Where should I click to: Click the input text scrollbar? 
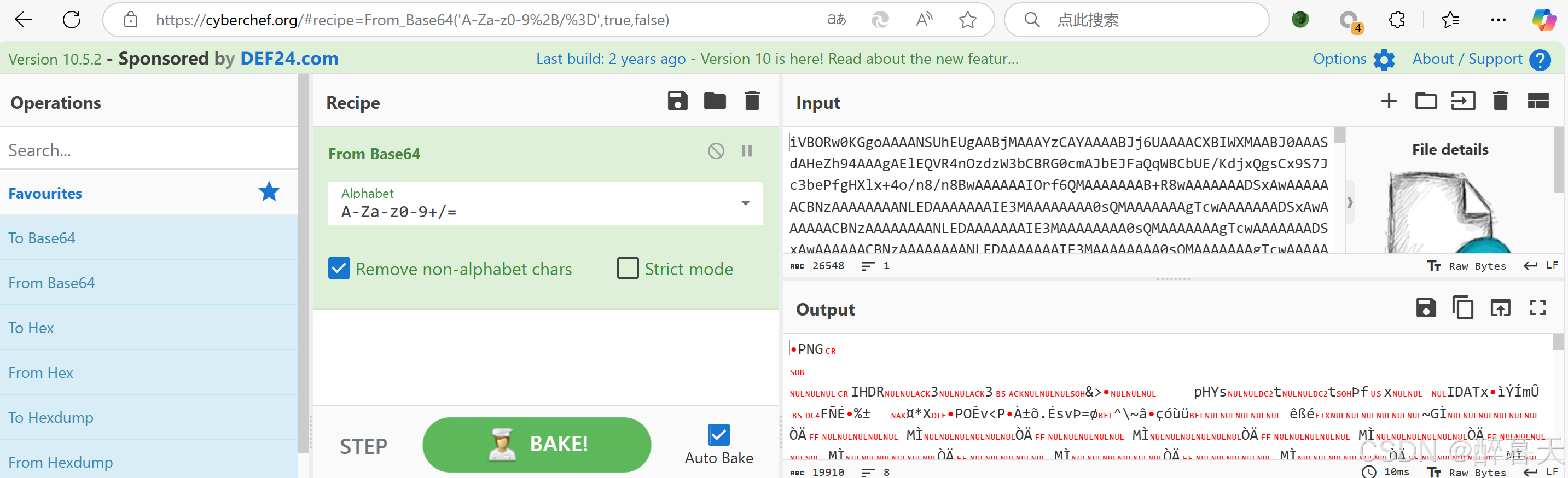tap(1339, 135)
